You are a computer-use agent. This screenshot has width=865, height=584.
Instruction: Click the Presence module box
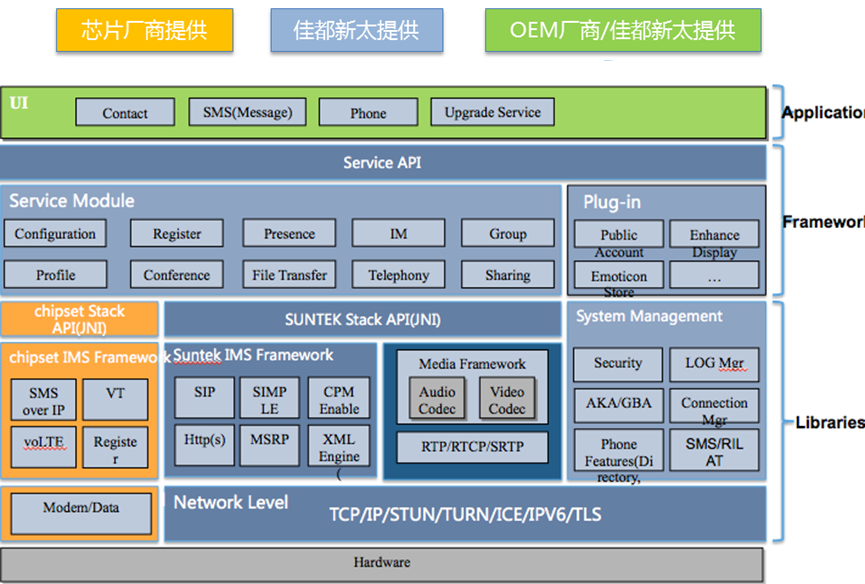tap(289, 234)
